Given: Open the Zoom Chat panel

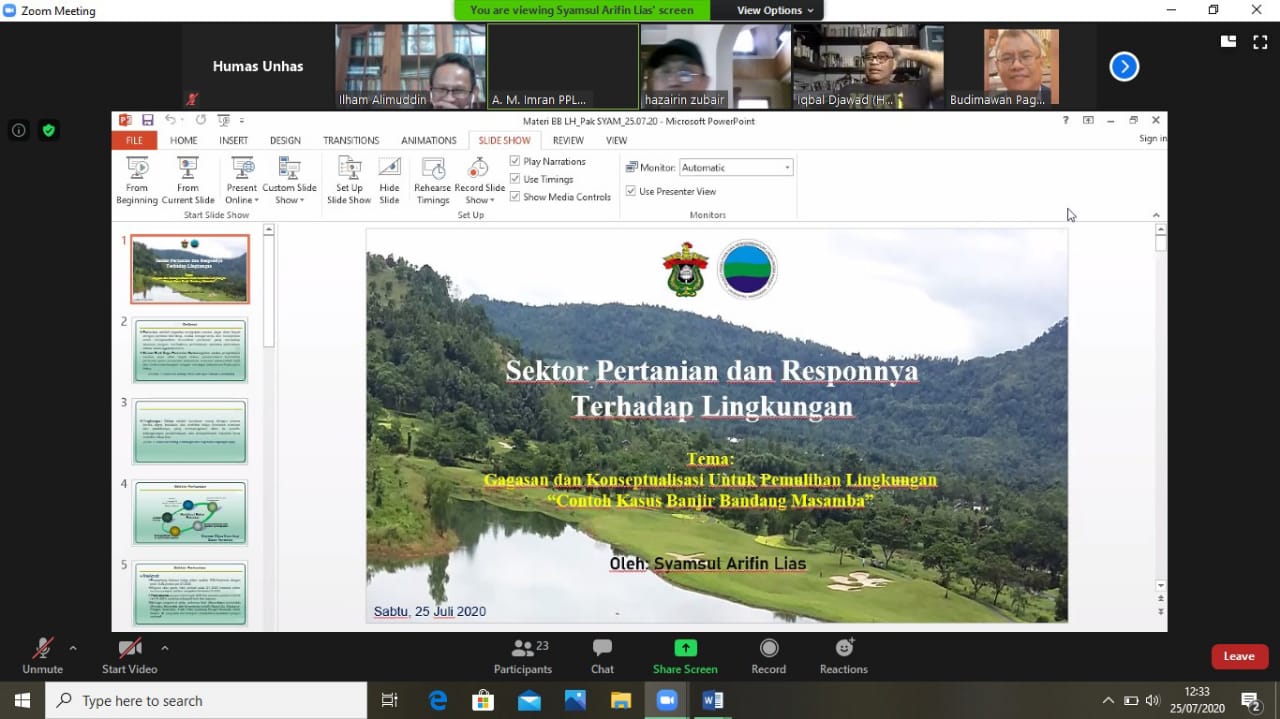Looking at the screenshot, I should click(x=602, y=656).
